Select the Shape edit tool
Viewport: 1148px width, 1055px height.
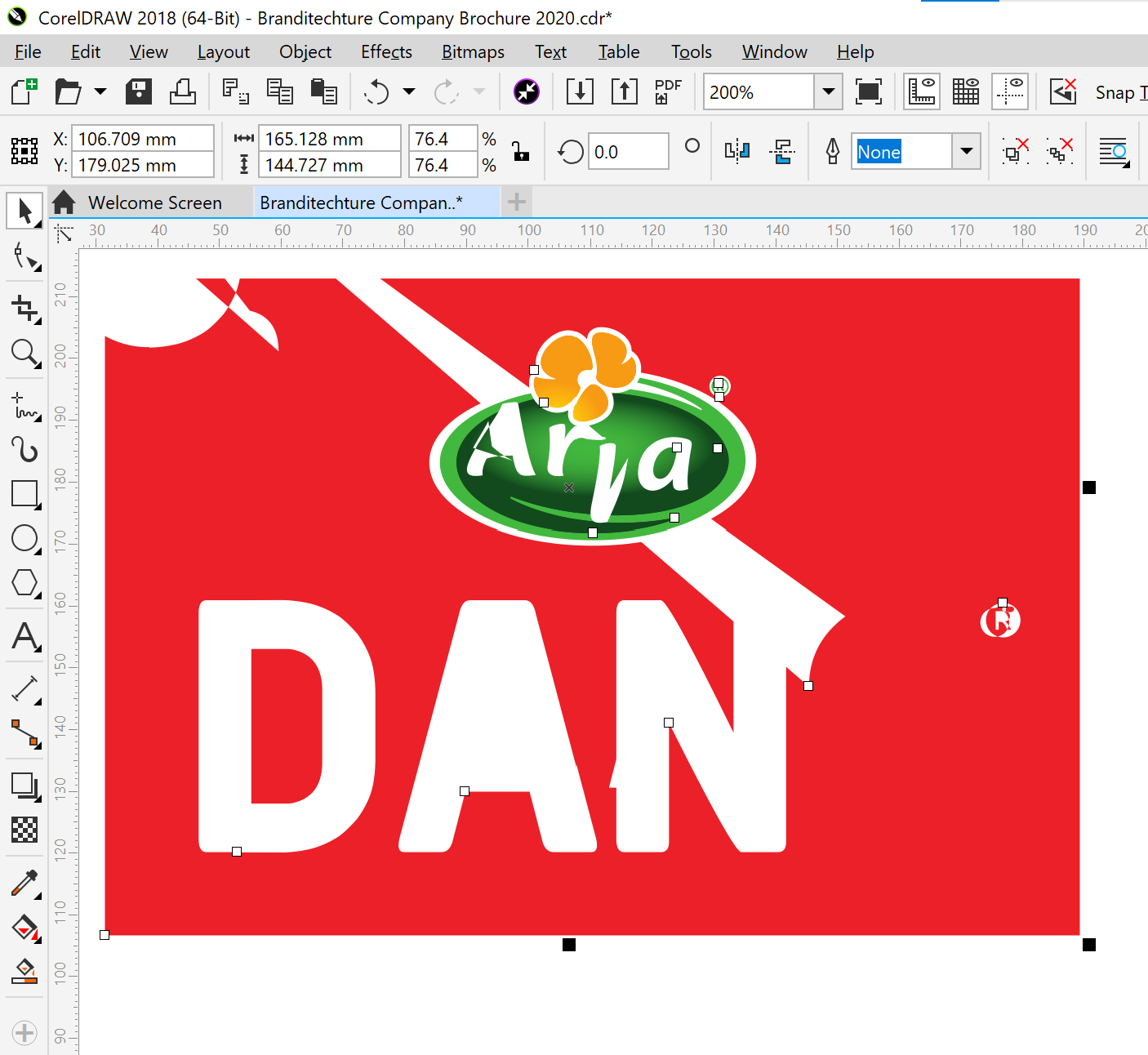click(24, 257)
